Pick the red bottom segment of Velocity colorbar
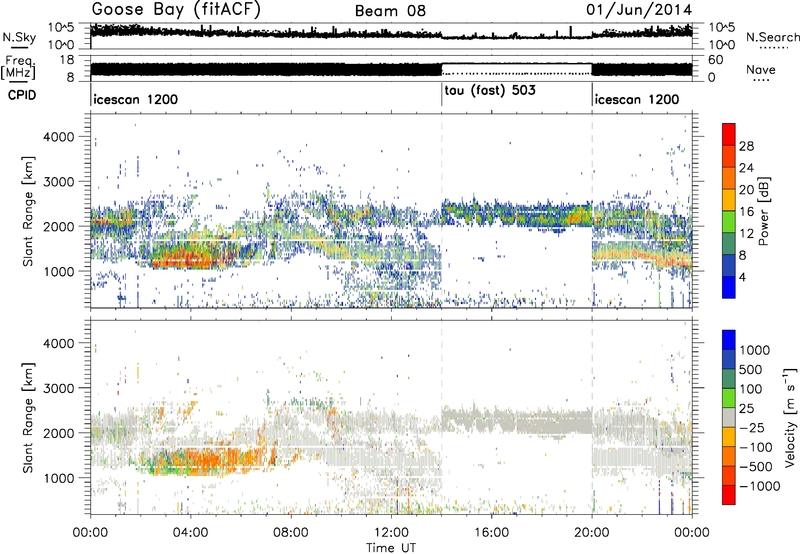The width and height of the screenshot is (800, 554). (x=729, y=495)
